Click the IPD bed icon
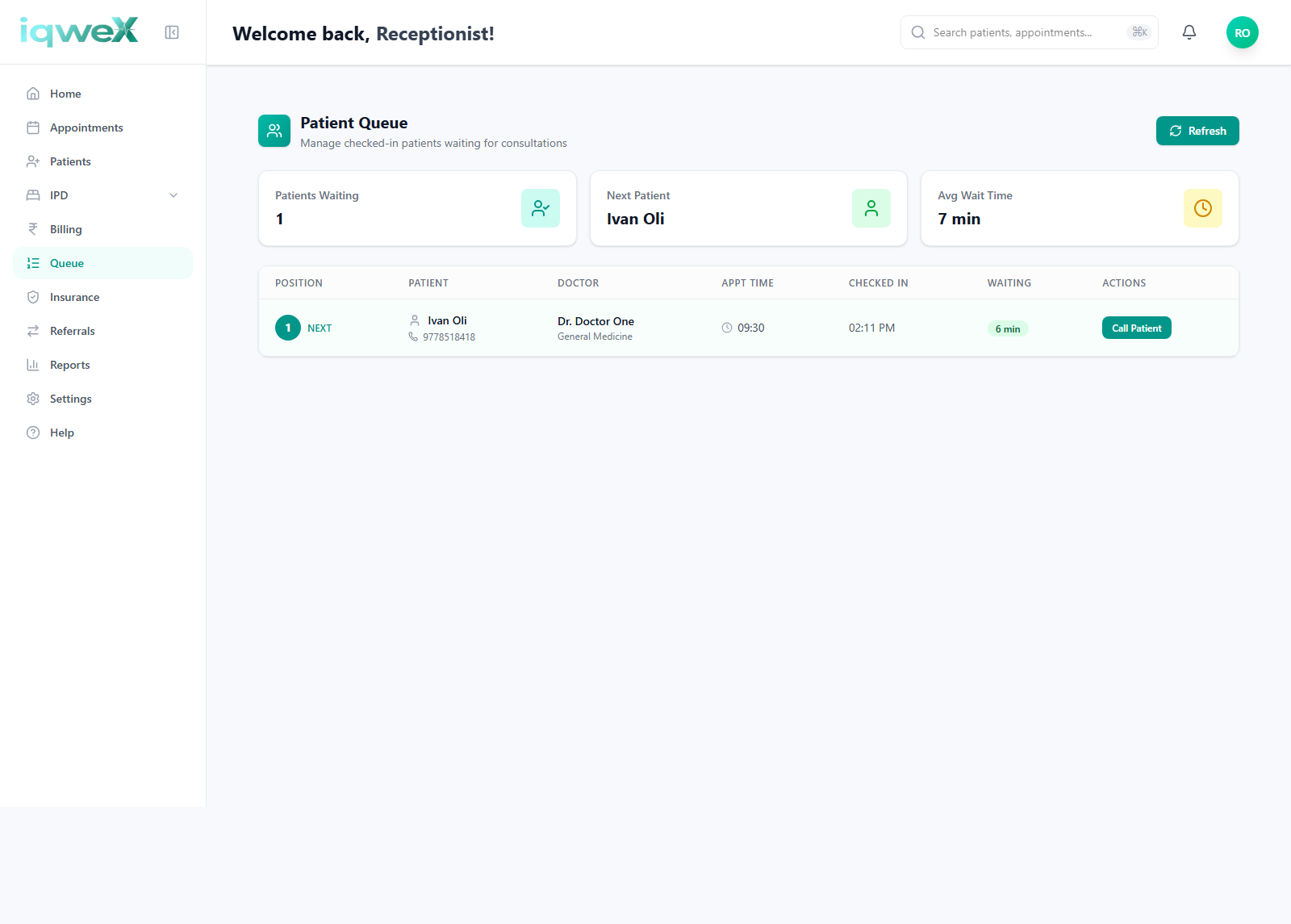The image size is (1291, 924). [x=33, y=195]
